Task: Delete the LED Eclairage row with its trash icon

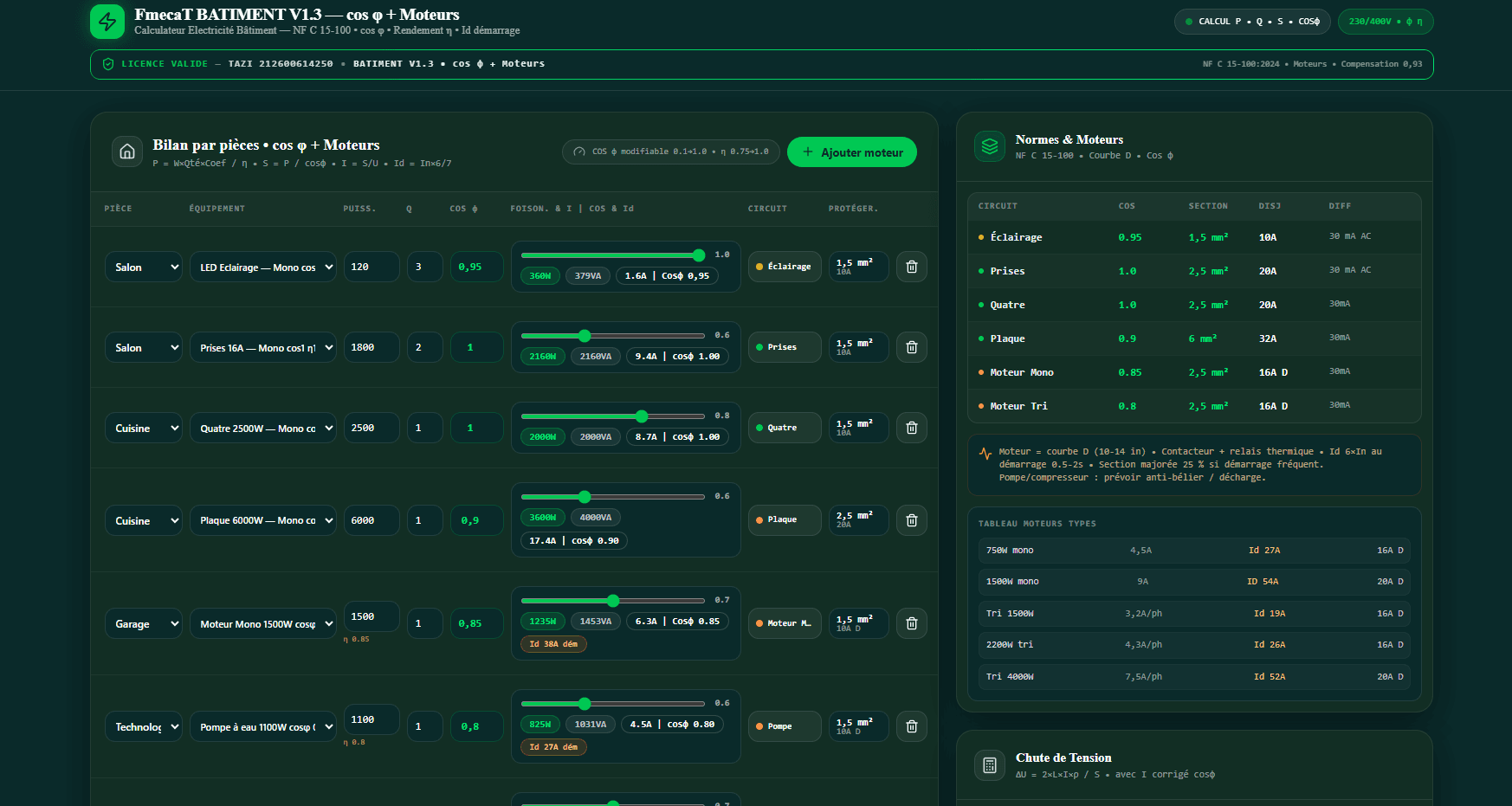Action: (x=912, y=267)
